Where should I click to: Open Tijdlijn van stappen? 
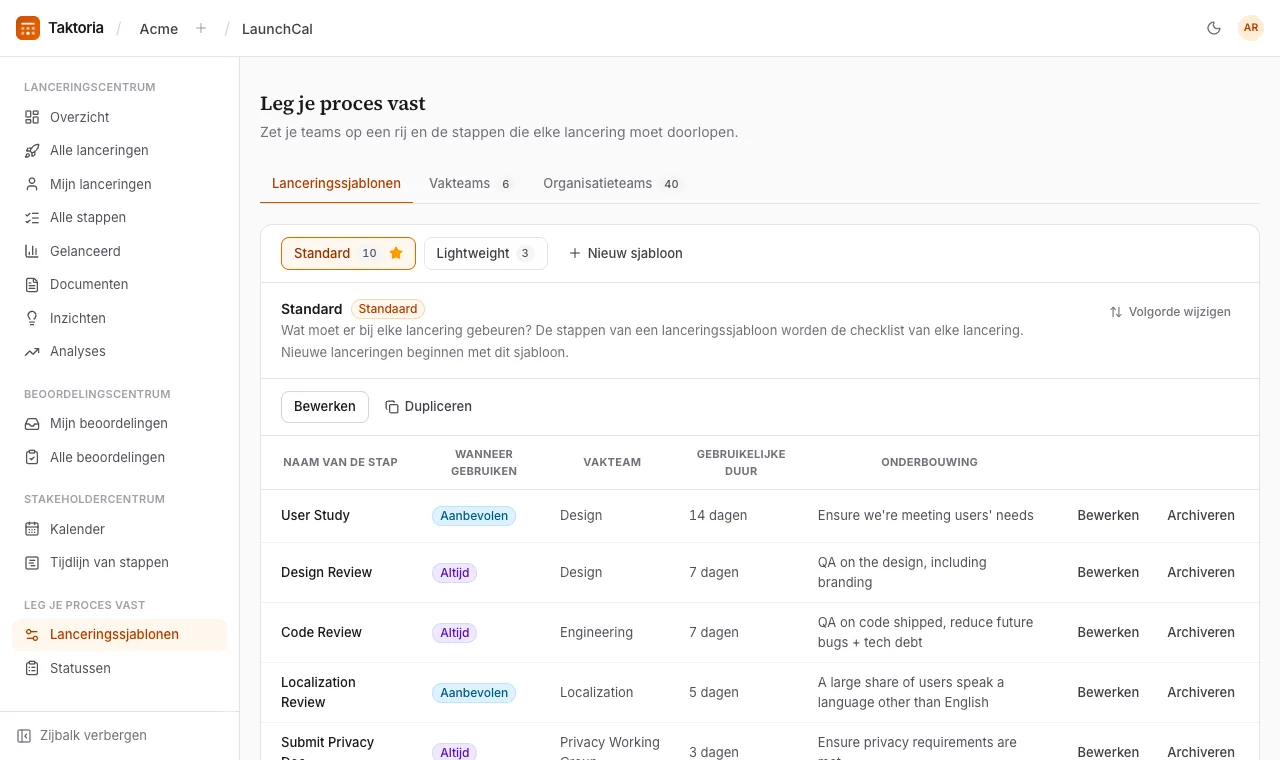click(120, 562)
